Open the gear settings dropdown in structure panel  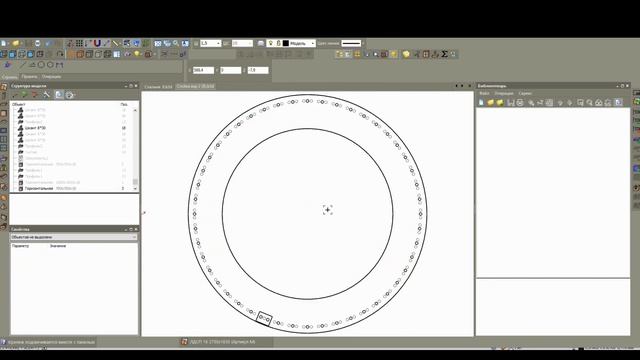(x=70, y=95)
